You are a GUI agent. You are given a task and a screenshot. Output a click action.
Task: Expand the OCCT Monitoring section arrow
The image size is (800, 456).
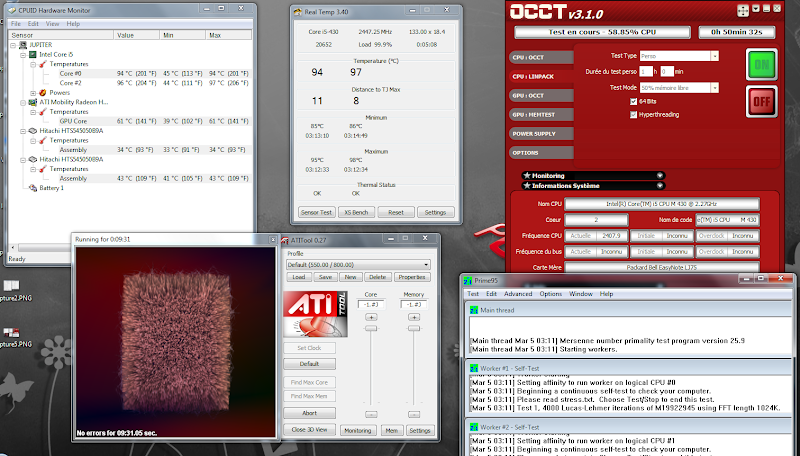(660, 175)
